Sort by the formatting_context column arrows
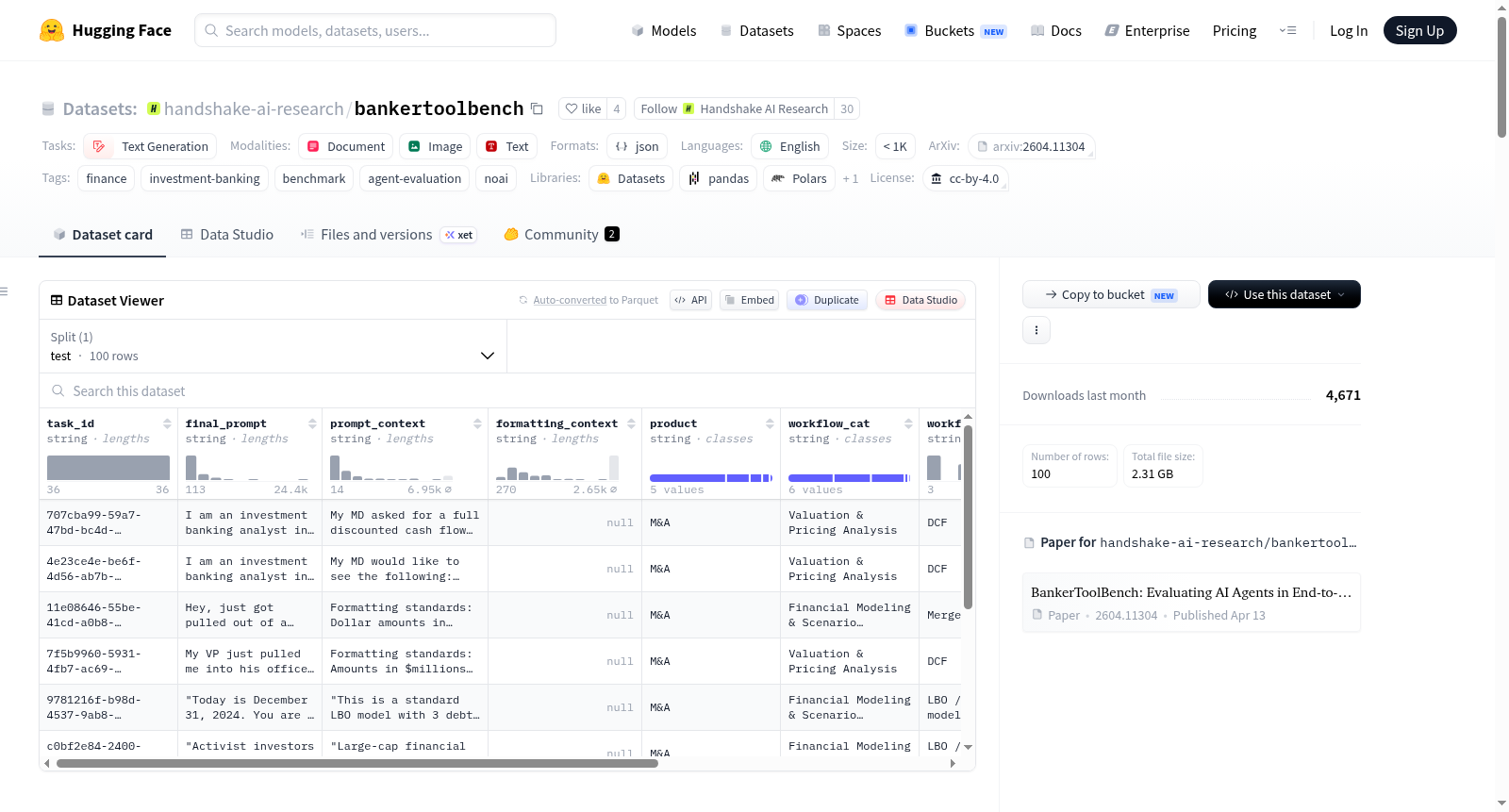The height and width of the screenshot is (812, 1509). click(631, 423)
